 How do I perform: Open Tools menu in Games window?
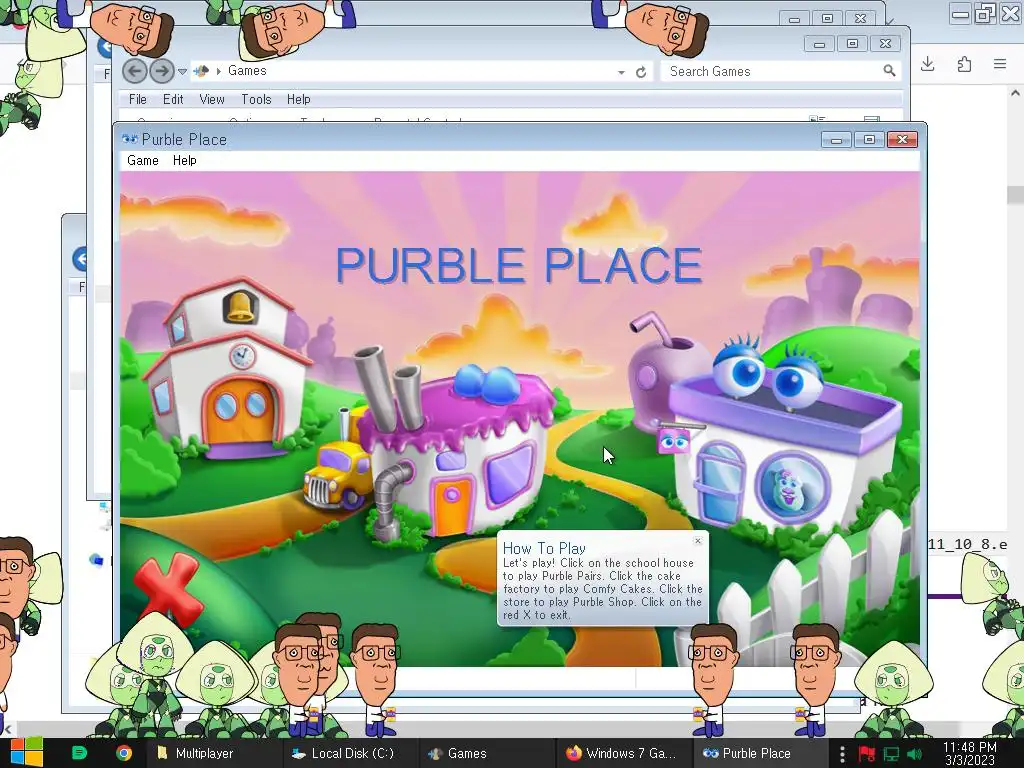pyautogui.click(x=256, y=99)
